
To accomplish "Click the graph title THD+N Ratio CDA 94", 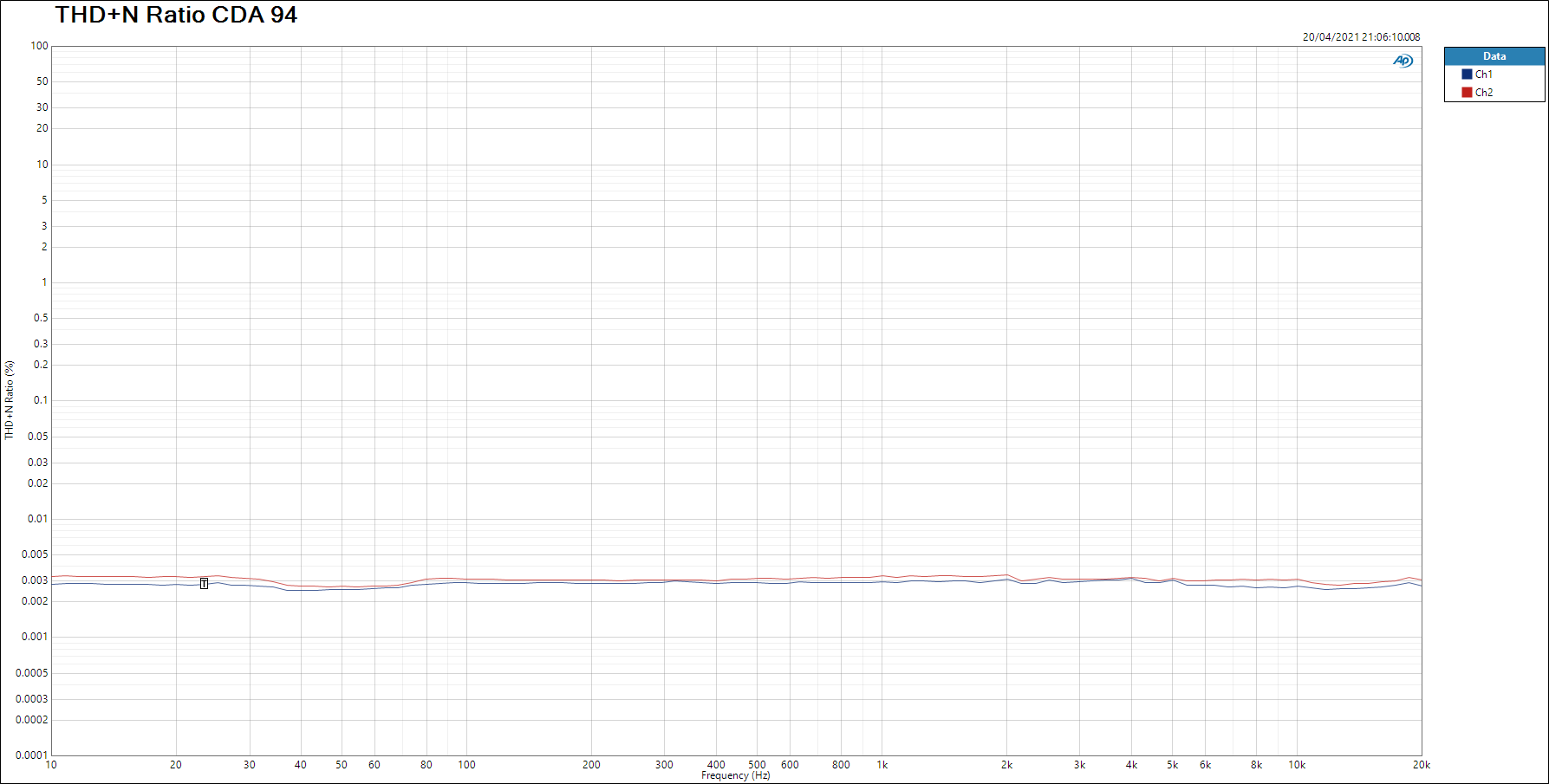I will tap(176, 15).
